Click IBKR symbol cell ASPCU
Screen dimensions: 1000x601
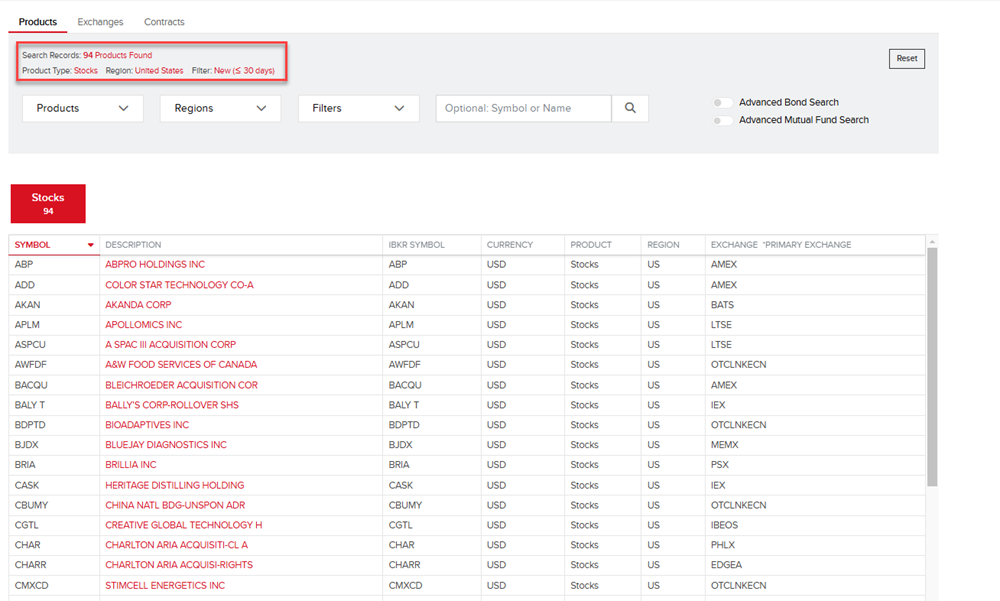point(404,345)
